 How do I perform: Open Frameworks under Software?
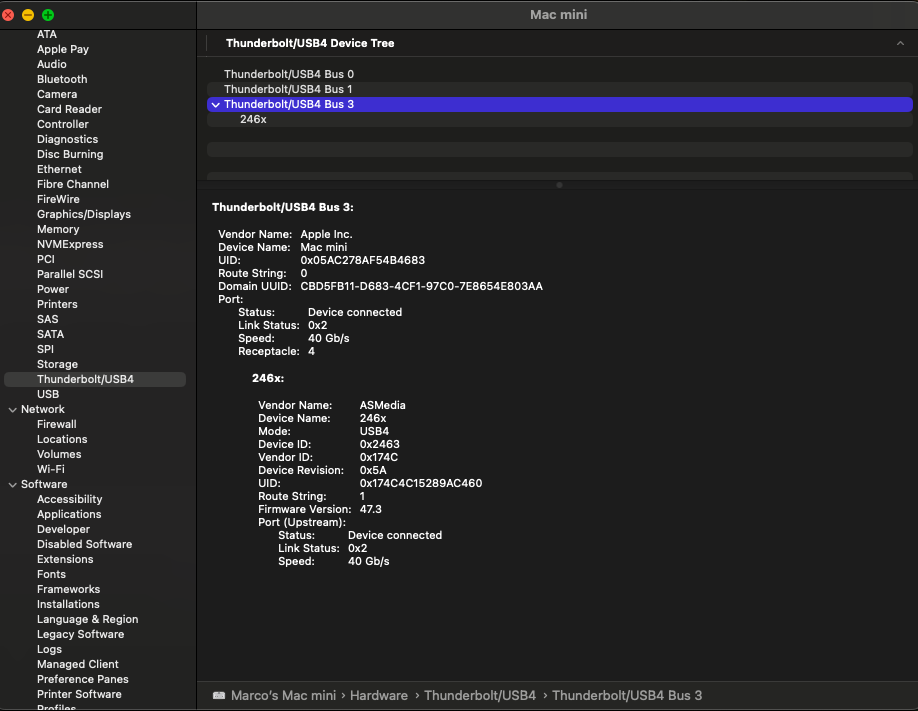click(x=68, y=589)
